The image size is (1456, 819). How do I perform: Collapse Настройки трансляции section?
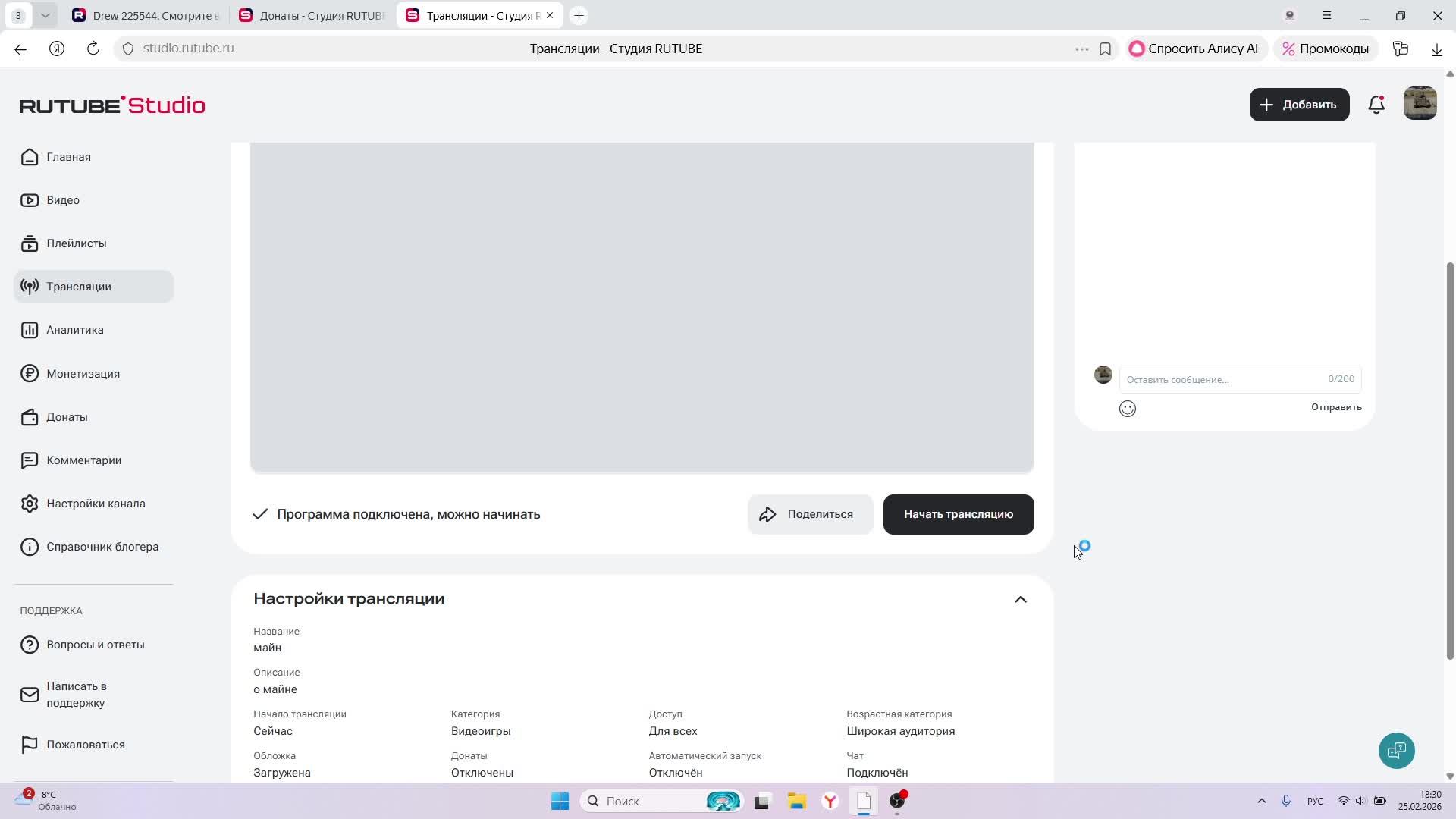(1021, 599)
